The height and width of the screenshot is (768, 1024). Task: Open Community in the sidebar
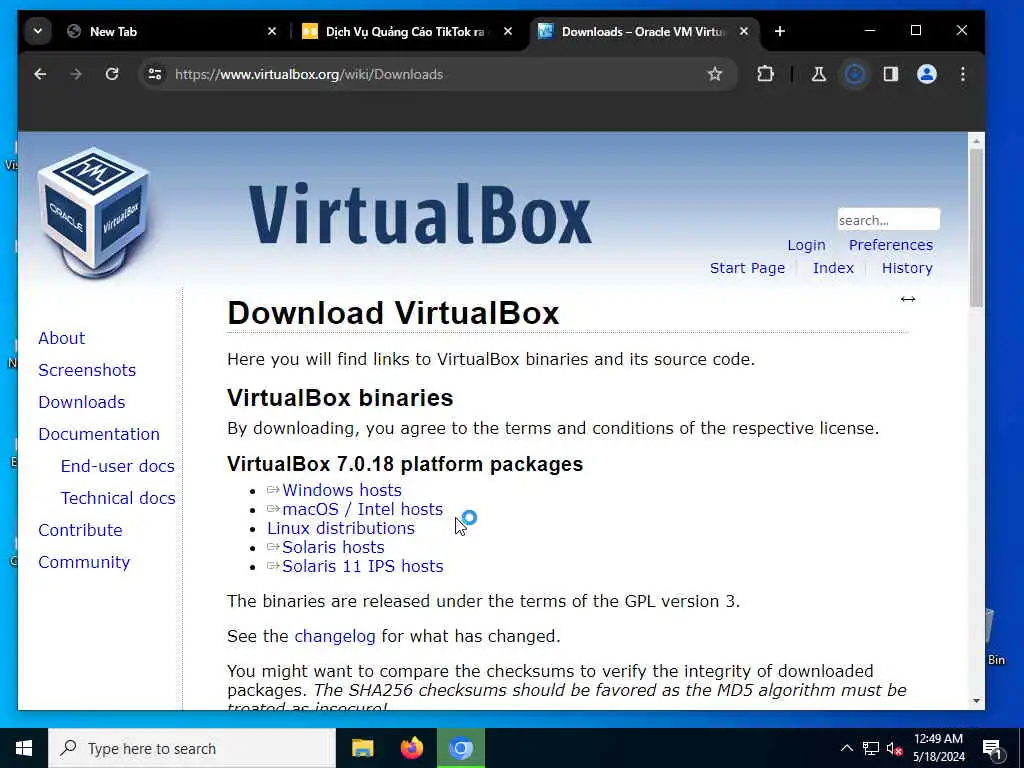(84, 562)
